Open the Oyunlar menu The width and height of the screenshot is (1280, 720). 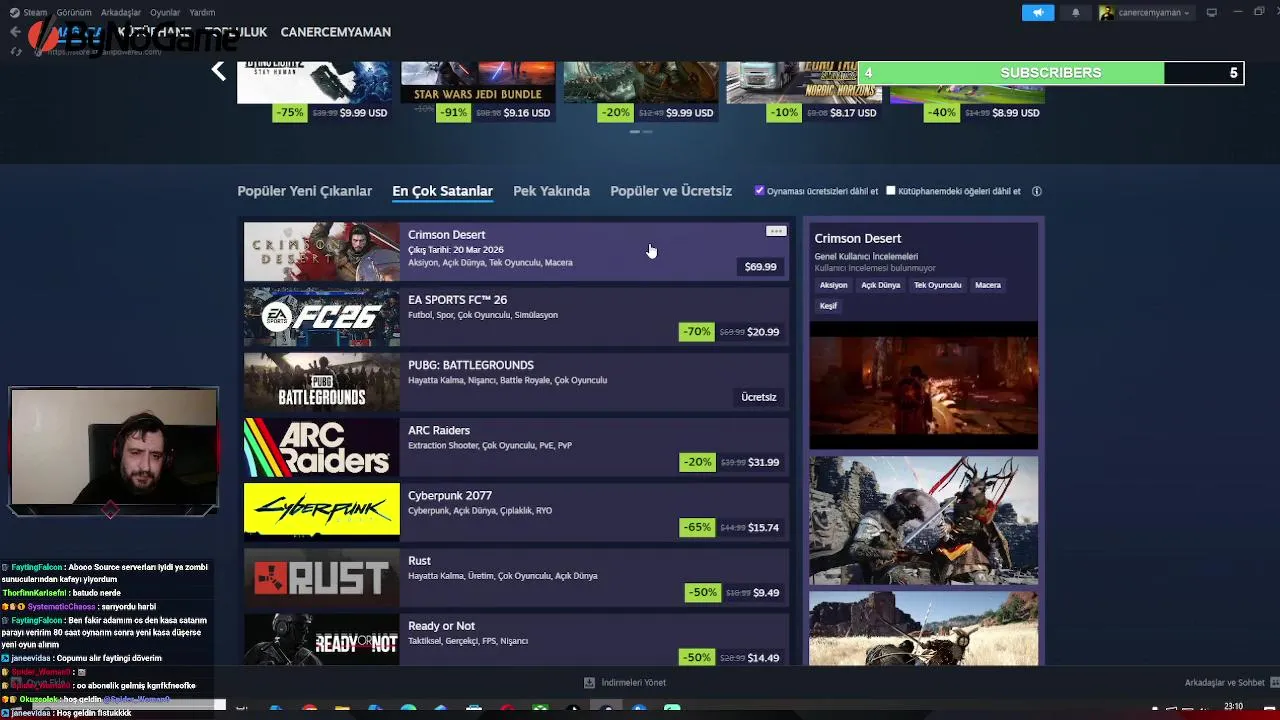coord(165,13)
